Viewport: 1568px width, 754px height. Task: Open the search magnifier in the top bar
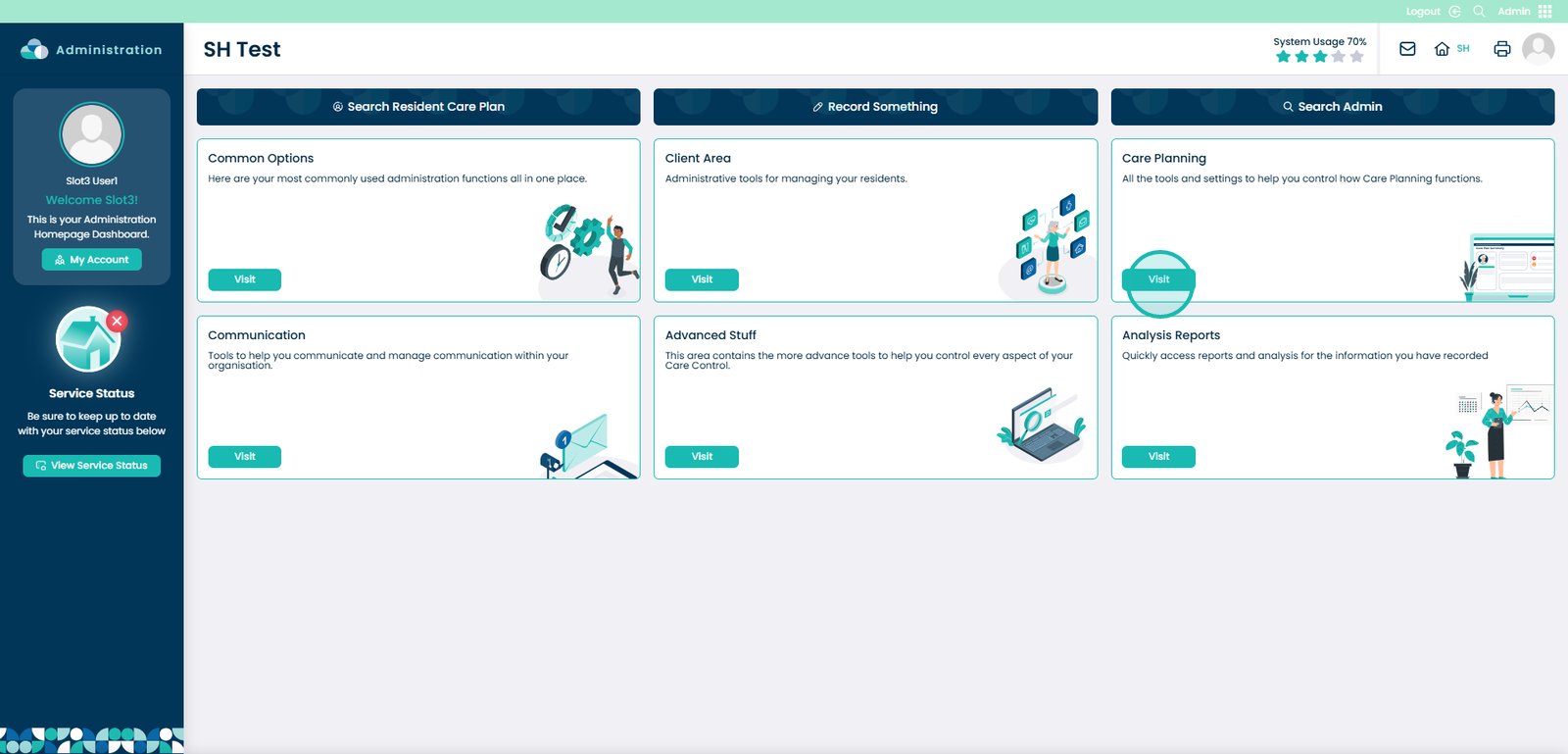tap(1479, 12)
